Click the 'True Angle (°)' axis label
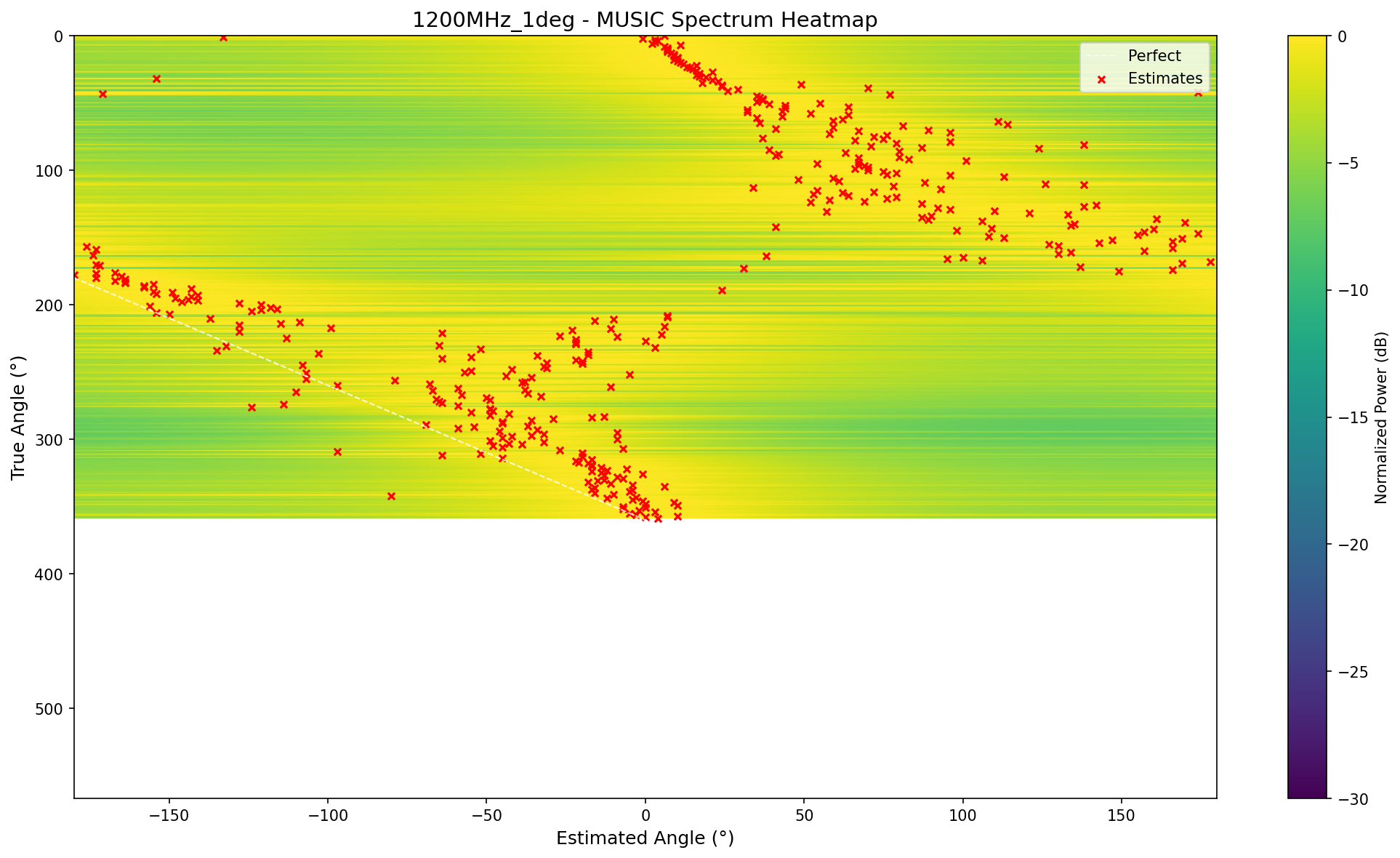Viewport: 1400px width, 858px height. tap(18, 417)
